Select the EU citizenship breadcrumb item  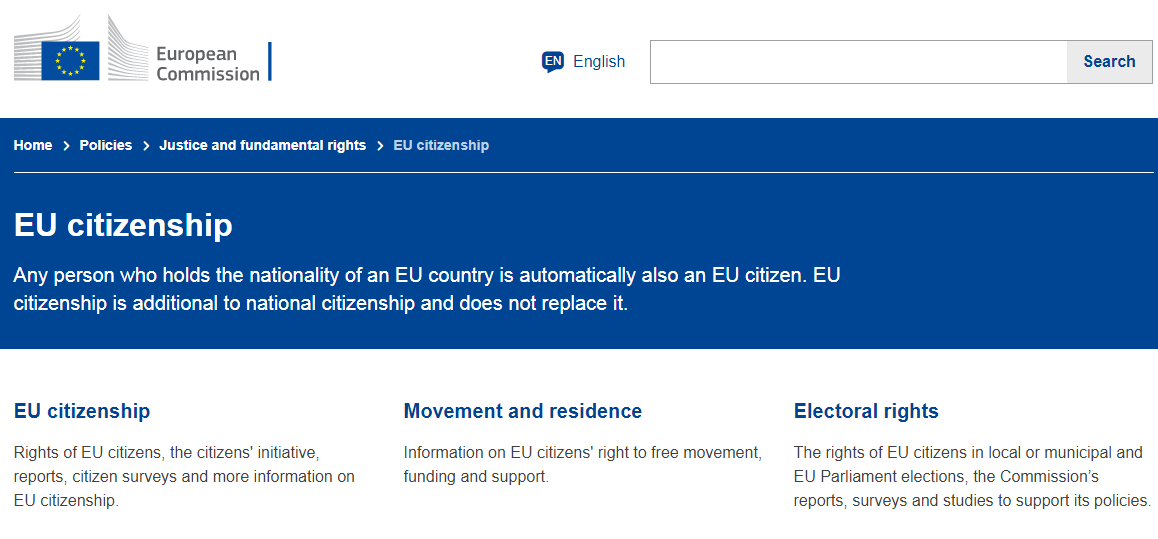(441, 145)
